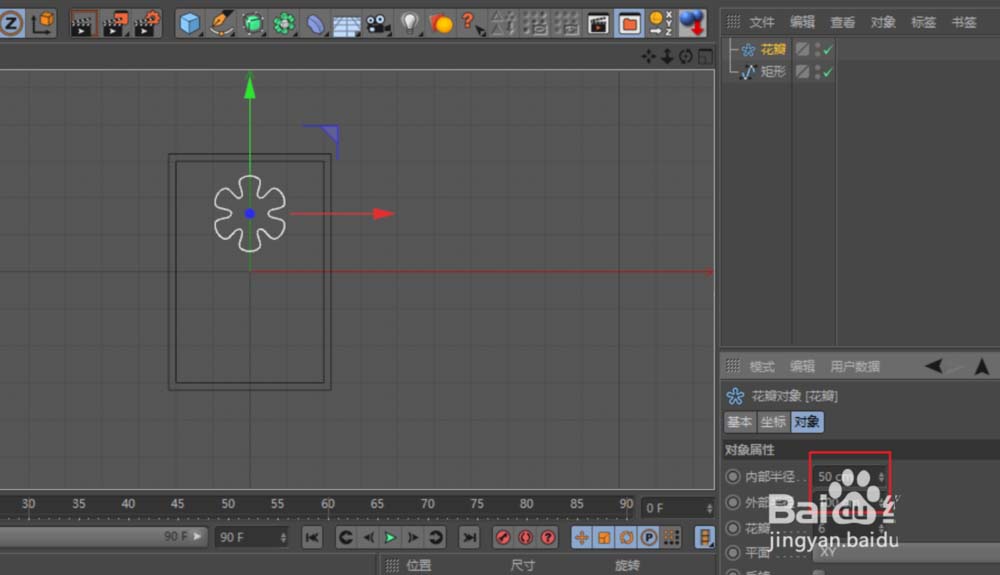Toggle the green checkmark of 花瓣 object
Screen dimensions: 1000x575
coord(828,49)
